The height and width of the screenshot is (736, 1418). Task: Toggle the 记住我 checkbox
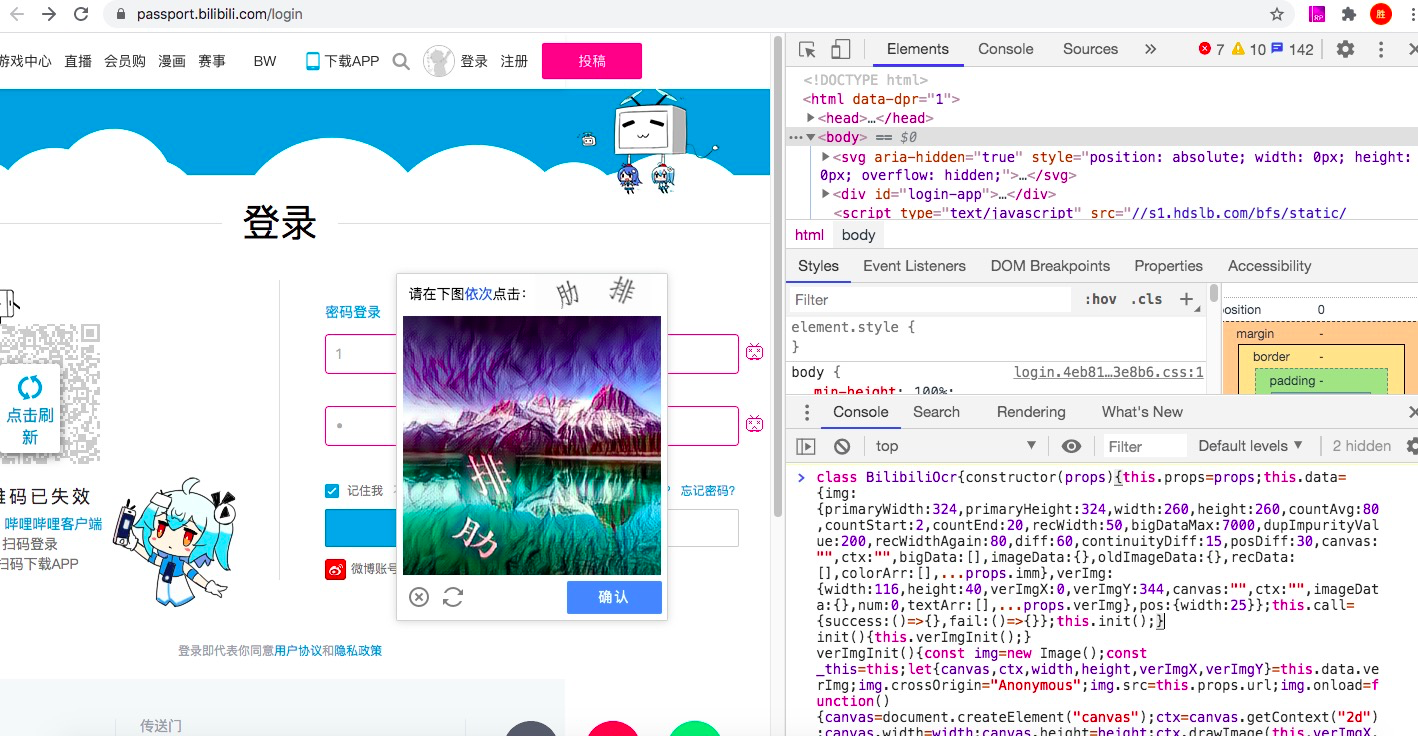332,491
